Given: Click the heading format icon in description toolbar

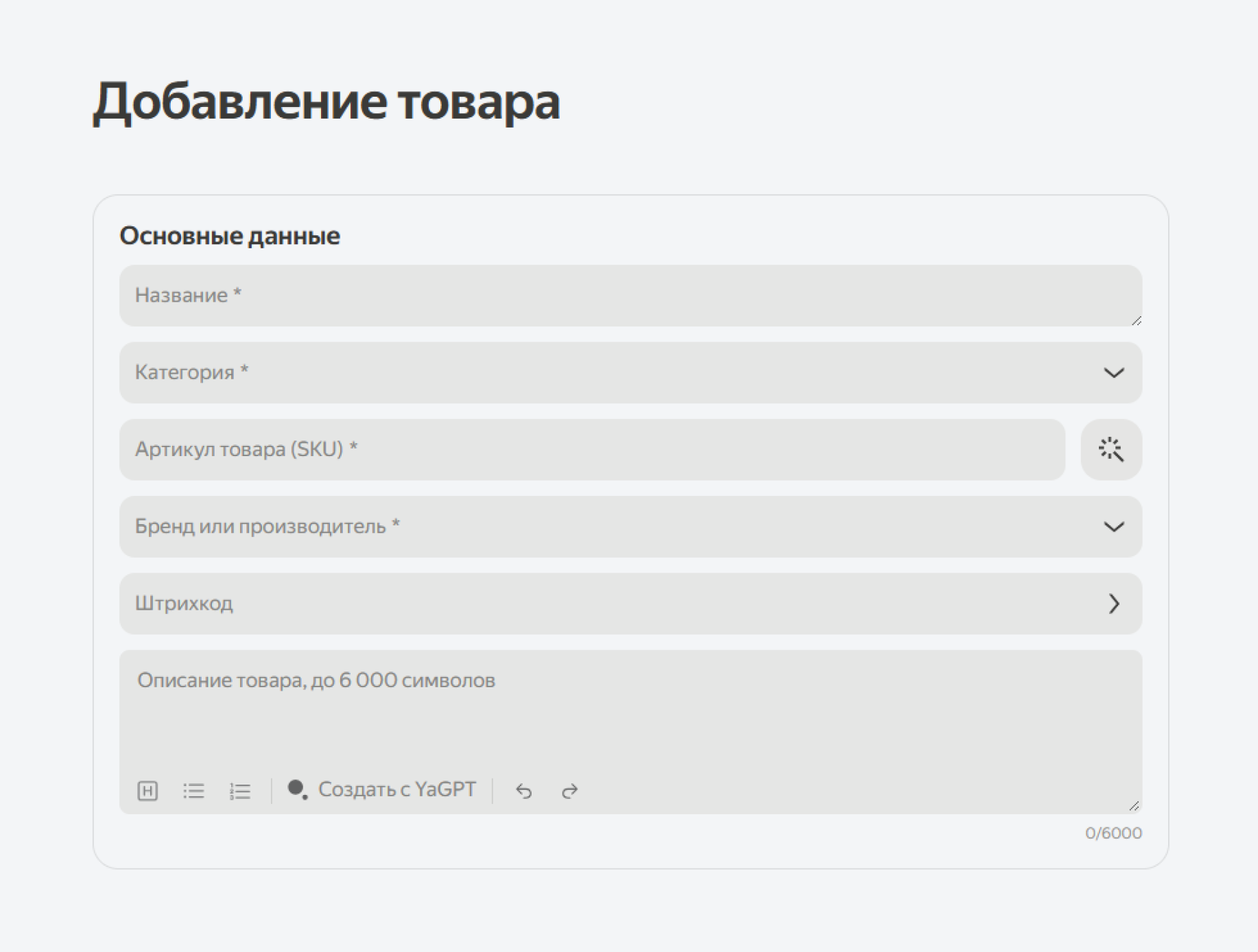Looking at the screenshot, I should (x=147, y=791).
